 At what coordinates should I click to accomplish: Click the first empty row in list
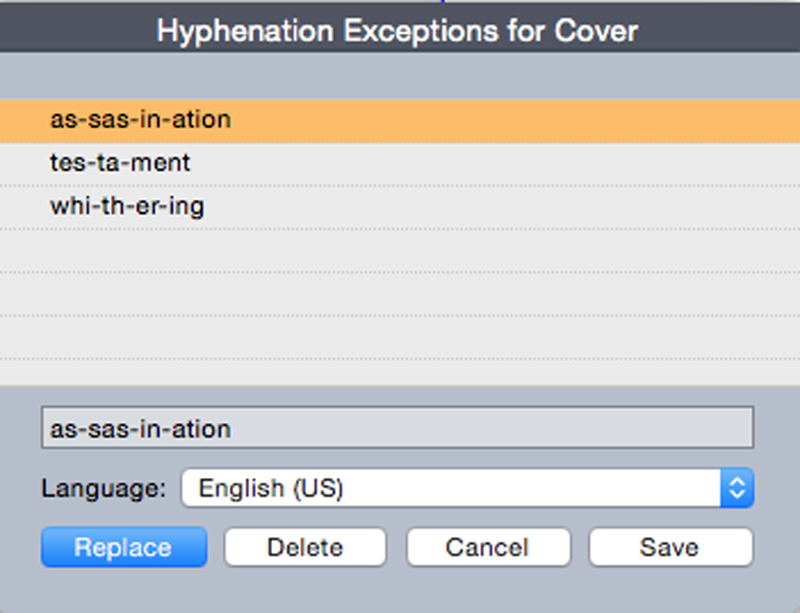pyautogui.click(x=400, y=251)
